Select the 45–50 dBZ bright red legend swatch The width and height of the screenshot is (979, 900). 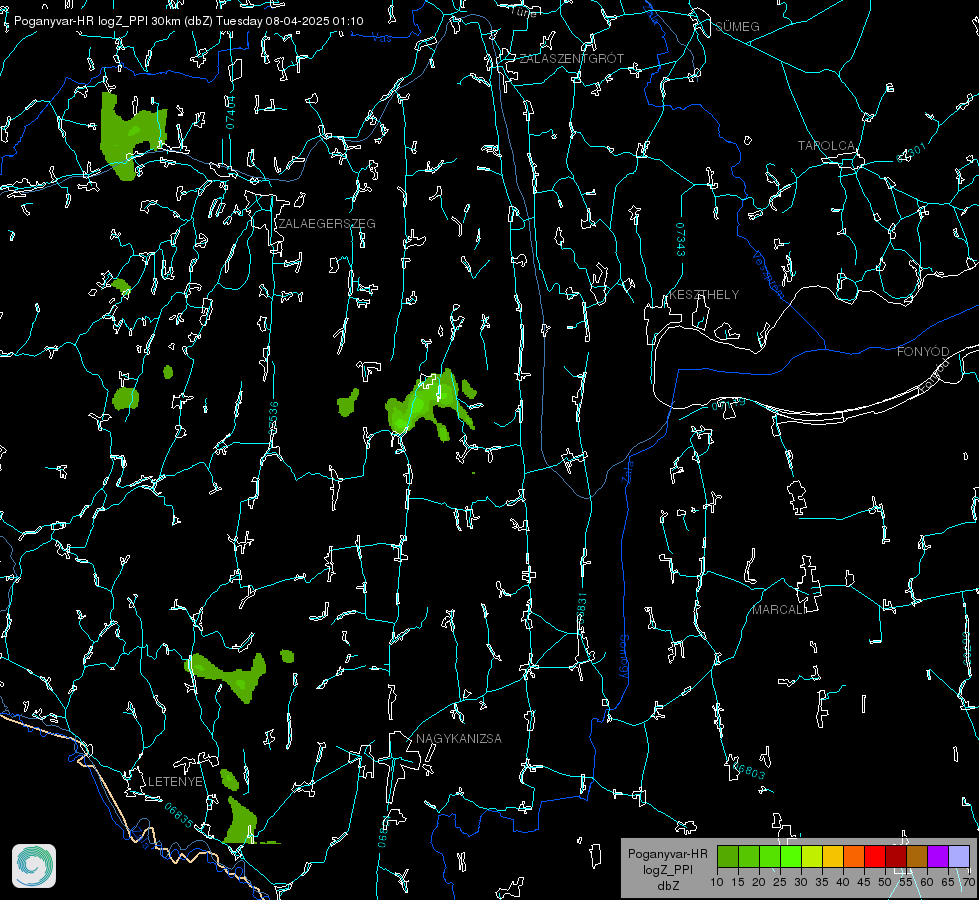[x=875, y=856]
